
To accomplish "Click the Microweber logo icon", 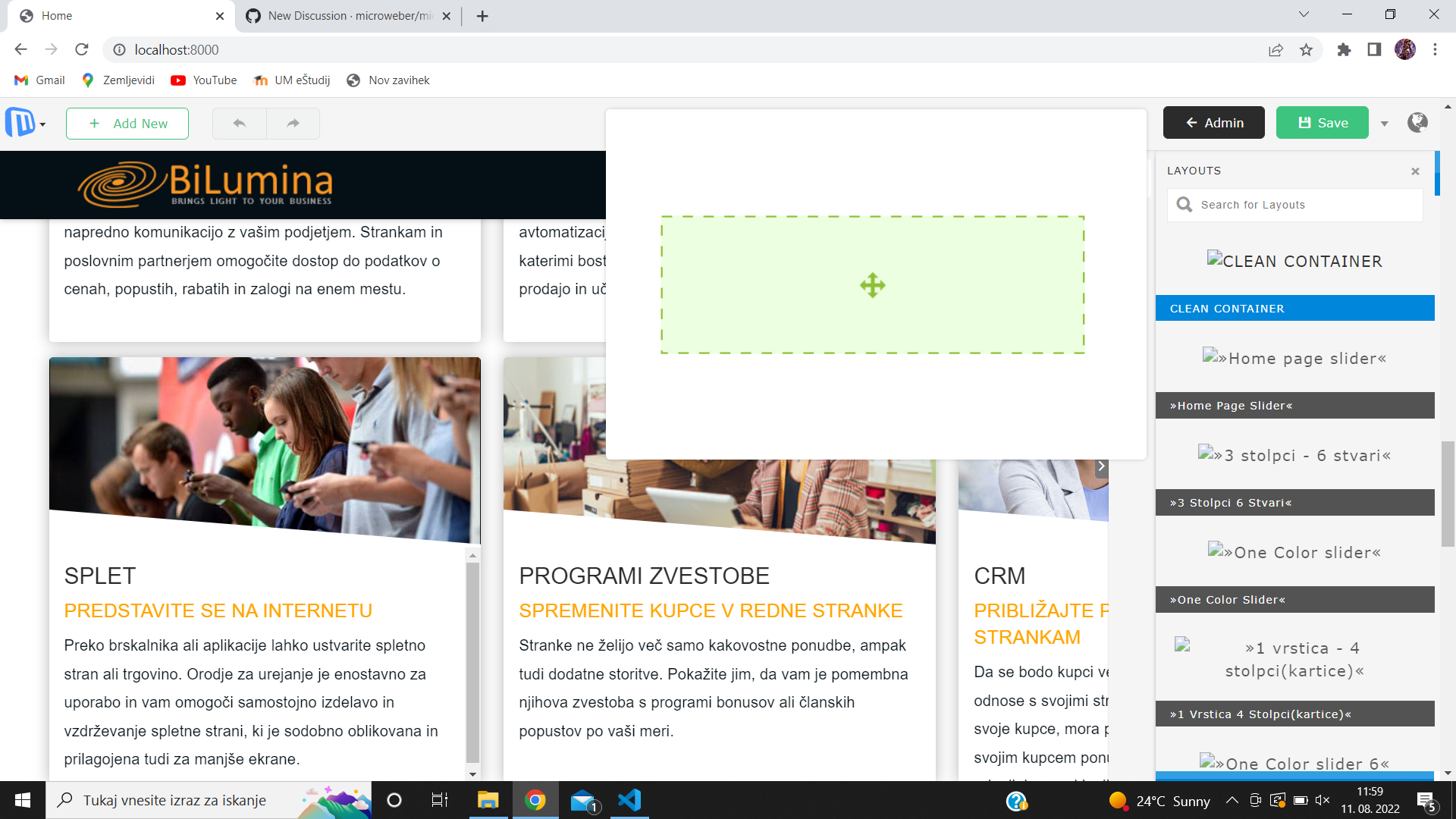I will tap(20, 123).
